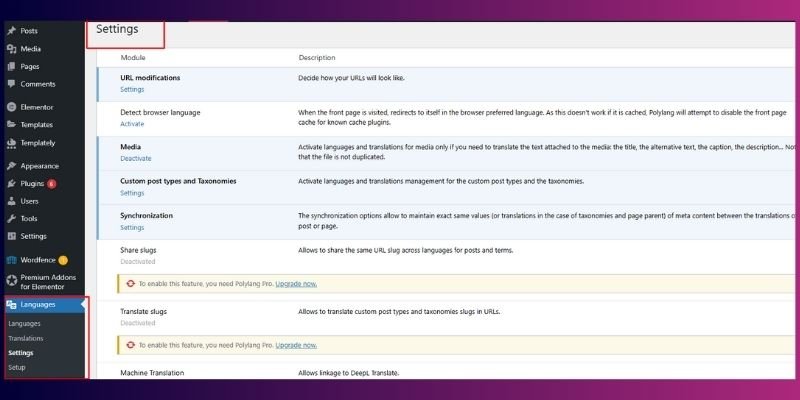Click the Wordfence notification badge
This screenshot has width=800, height=400.
(63, 260)
